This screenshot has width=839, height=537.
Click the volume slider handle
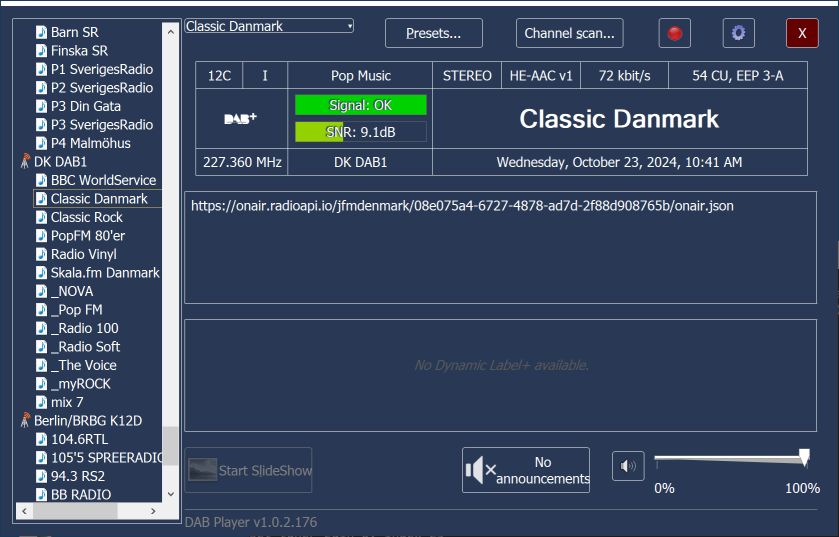coord(804,458)
